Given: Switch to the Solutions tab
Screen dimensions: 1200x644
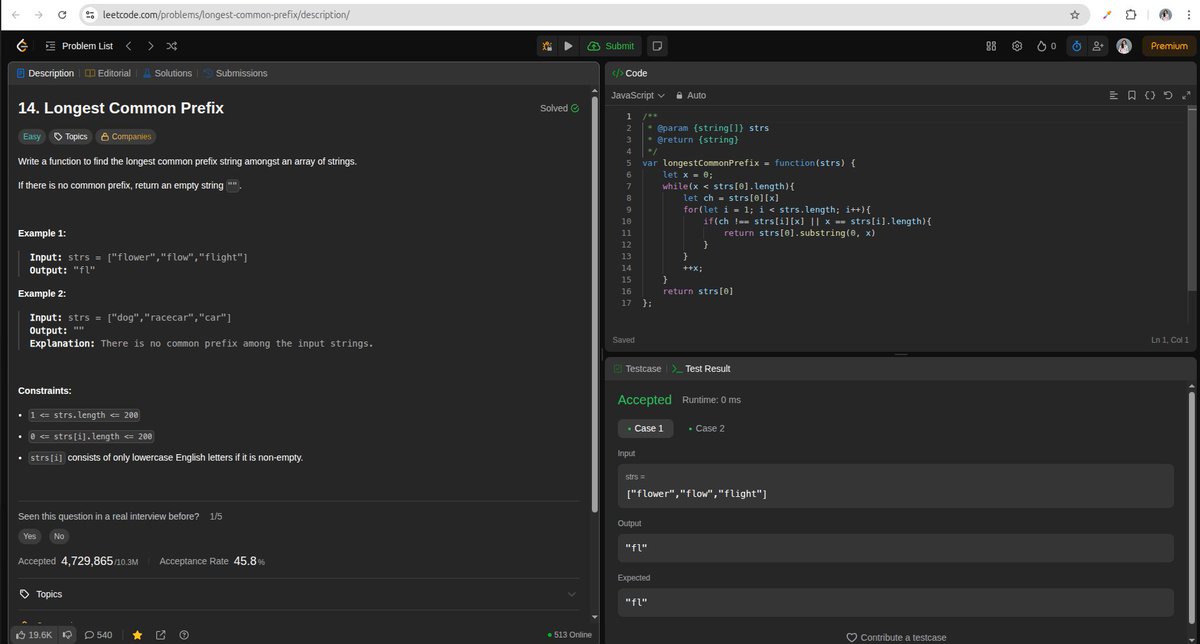Looking at the screenshot, I should (x=167, y=73).
